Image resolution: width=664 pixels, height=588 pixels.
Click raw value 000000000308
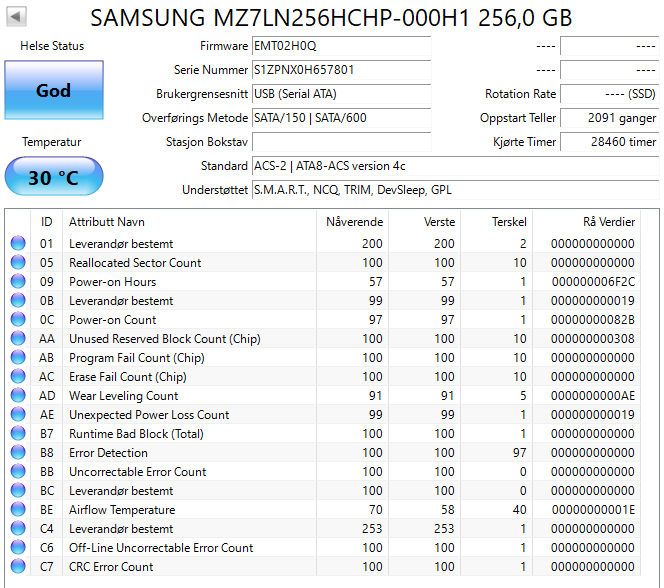(x=593, y=339)
